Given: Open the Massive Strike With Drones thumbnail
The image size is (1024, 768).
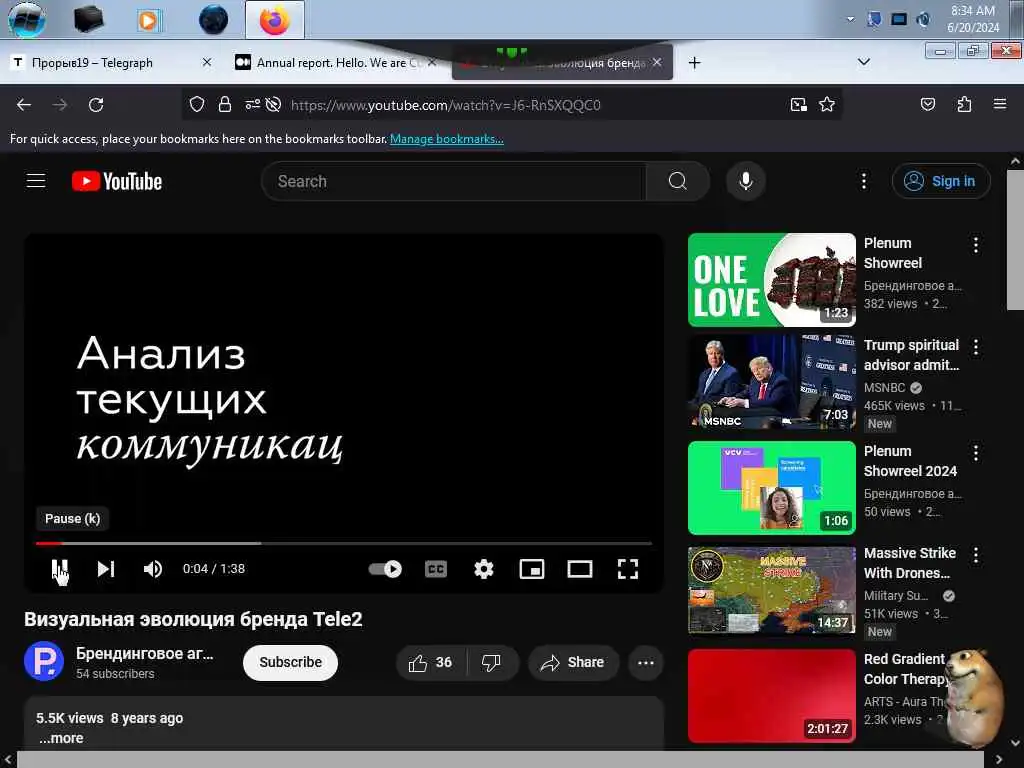Looking at the screenshot, I should [x=771, y=590].
